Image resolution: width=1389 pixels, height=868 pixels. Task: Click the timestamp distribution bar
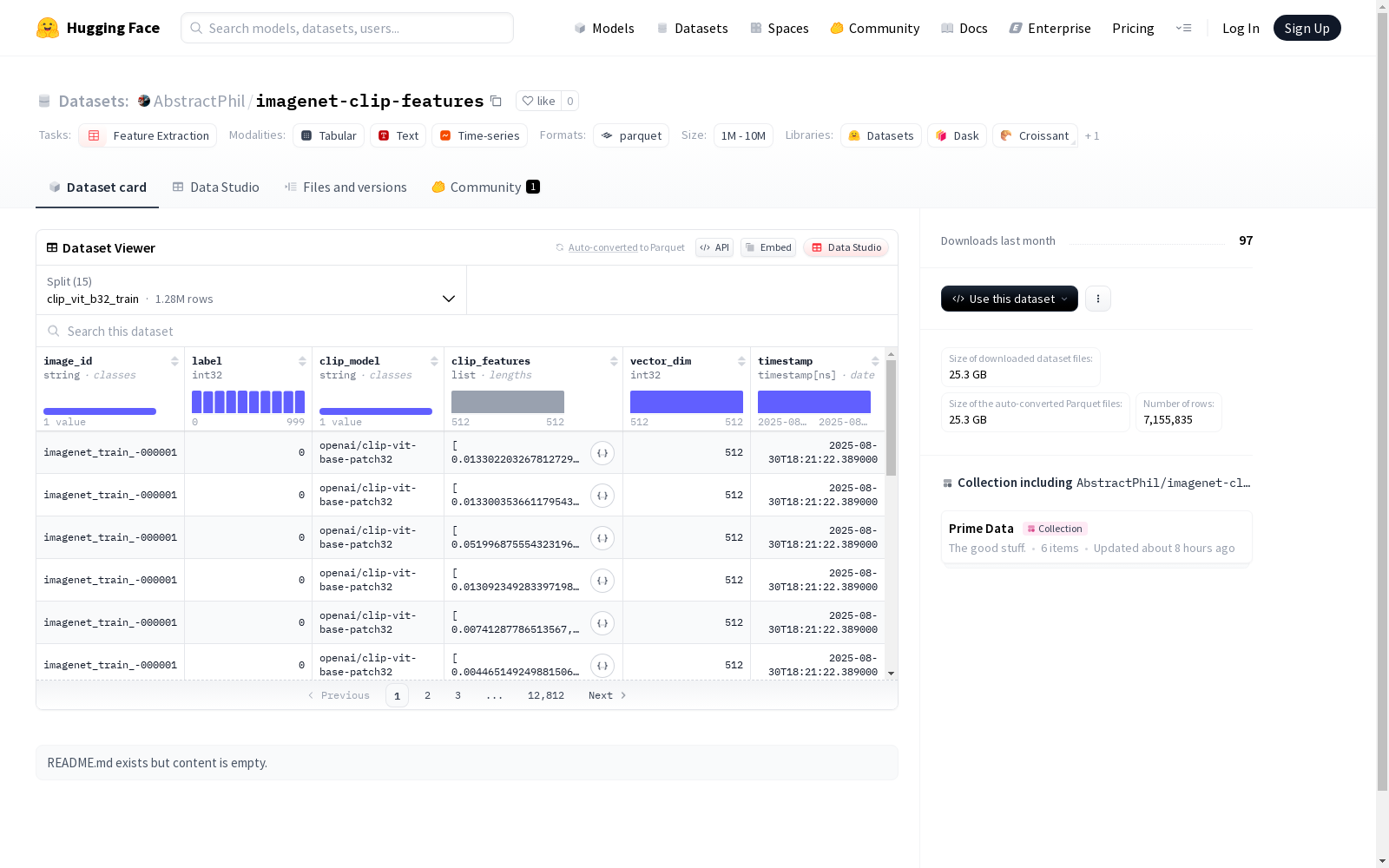(814, 402)
